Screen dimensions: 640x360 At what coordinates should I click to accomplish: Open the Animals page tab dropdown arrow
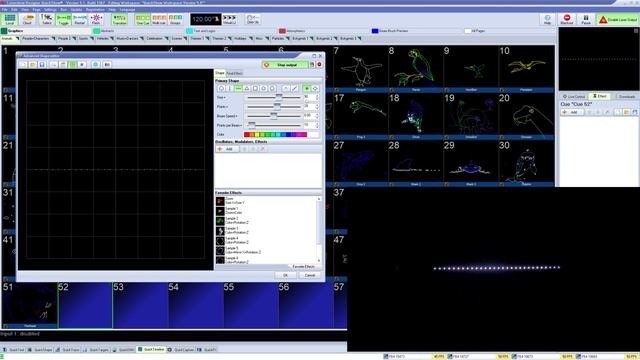click(18, 38)
